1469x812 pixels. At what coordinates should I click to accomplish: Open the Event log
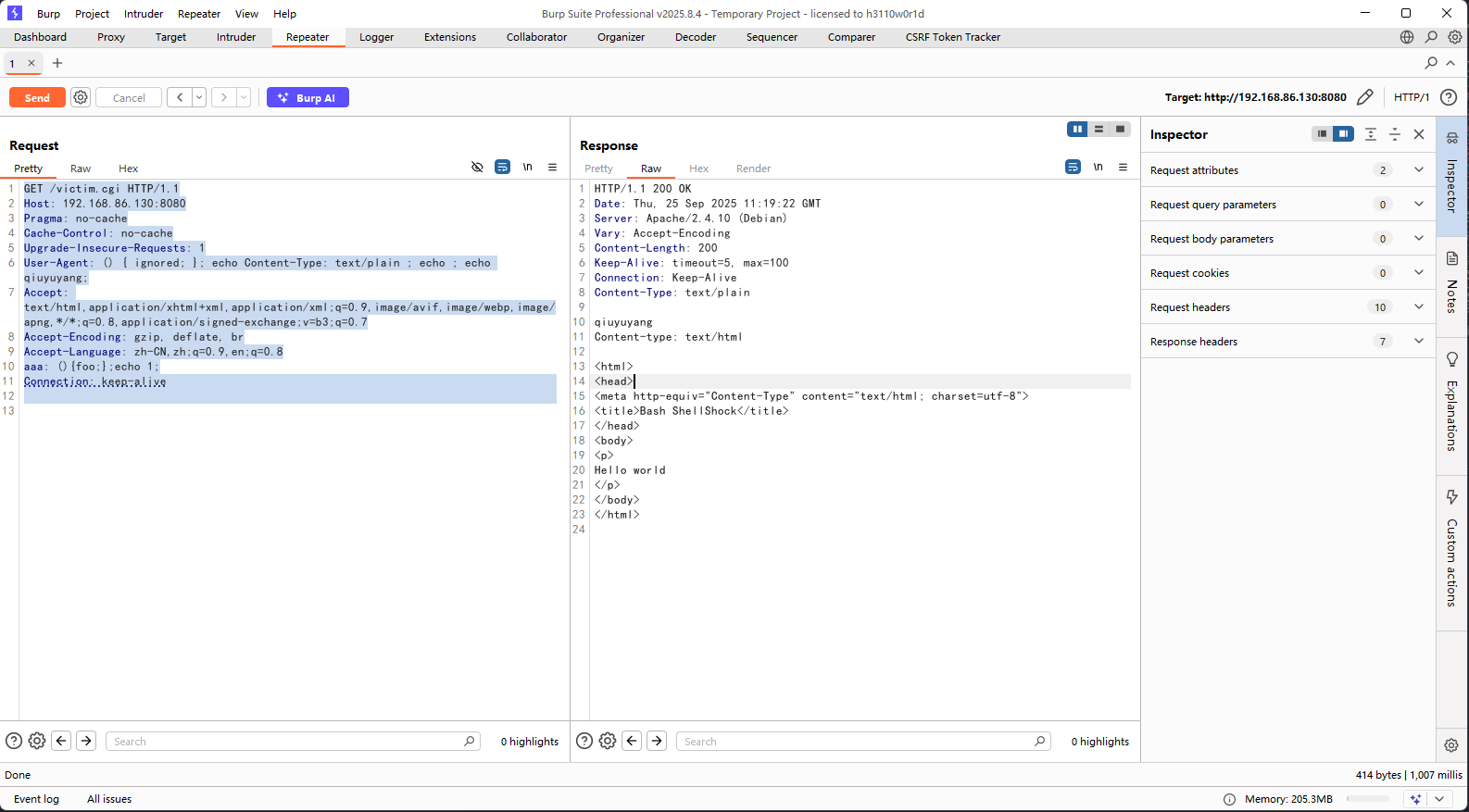[x=36, y=799]
